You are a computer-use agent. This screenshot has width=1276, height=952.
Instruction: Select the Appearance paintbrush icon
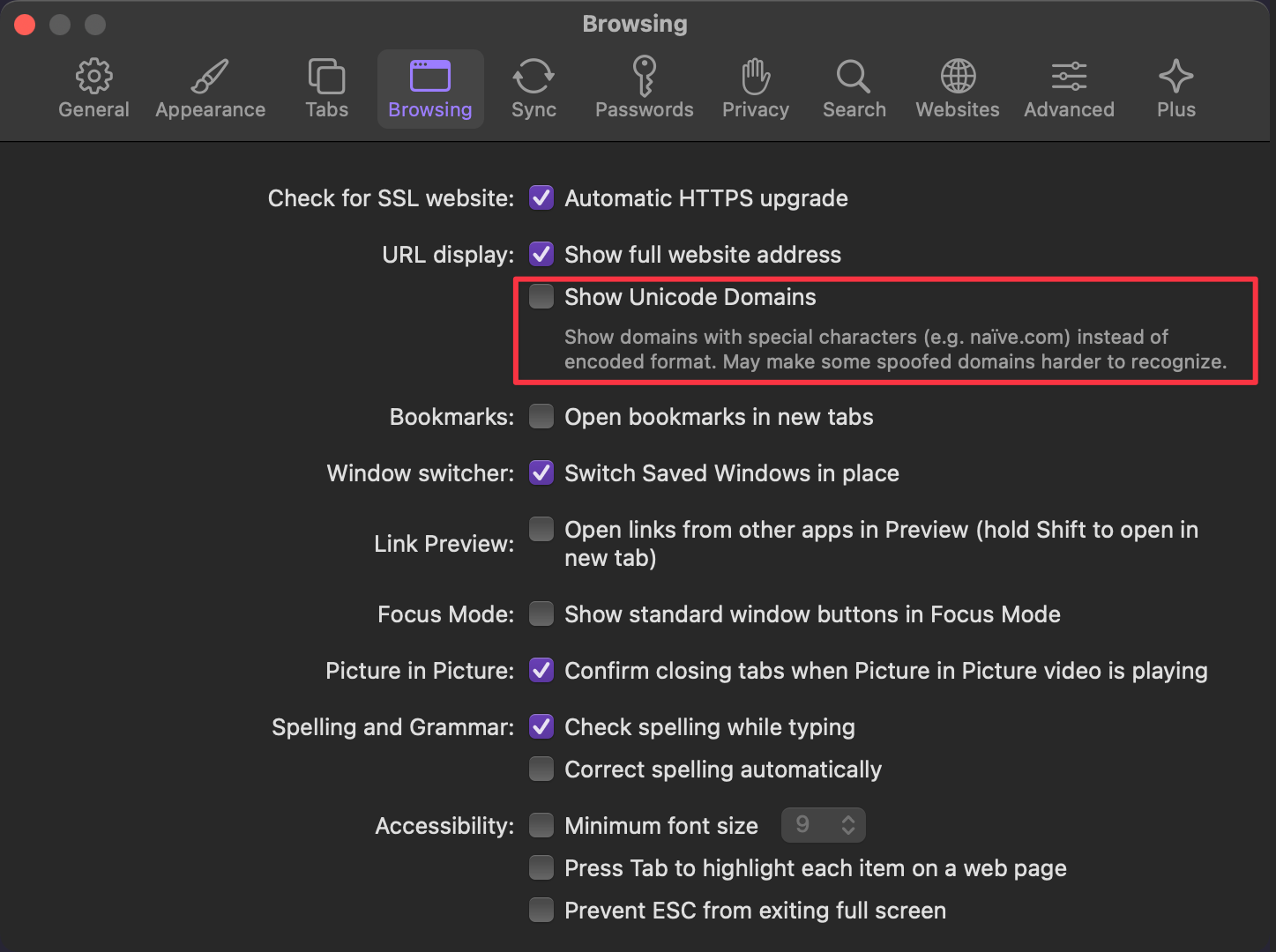click(210, 78)
